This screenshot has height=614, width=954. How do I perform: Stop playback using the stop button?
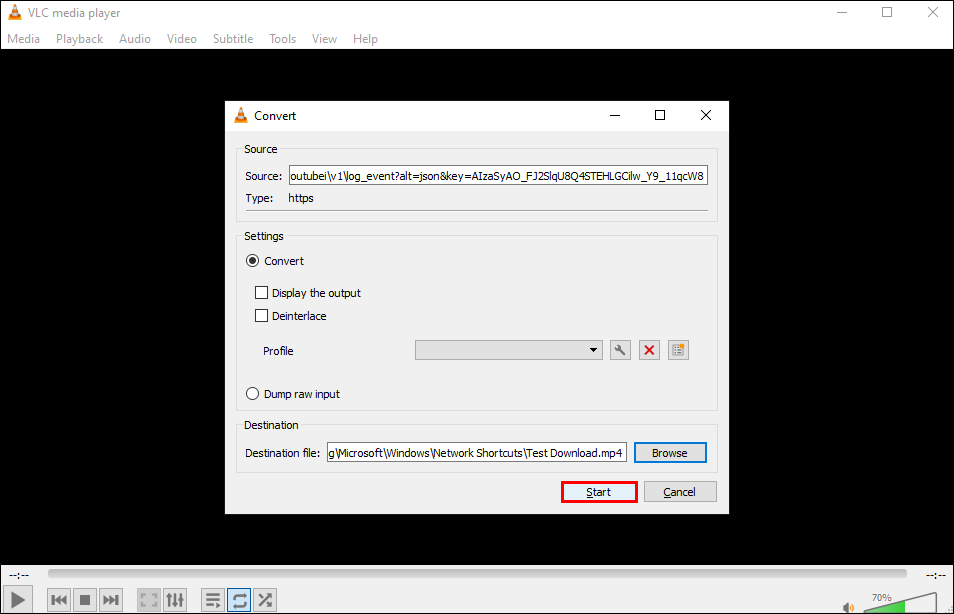tap(85, 600)
